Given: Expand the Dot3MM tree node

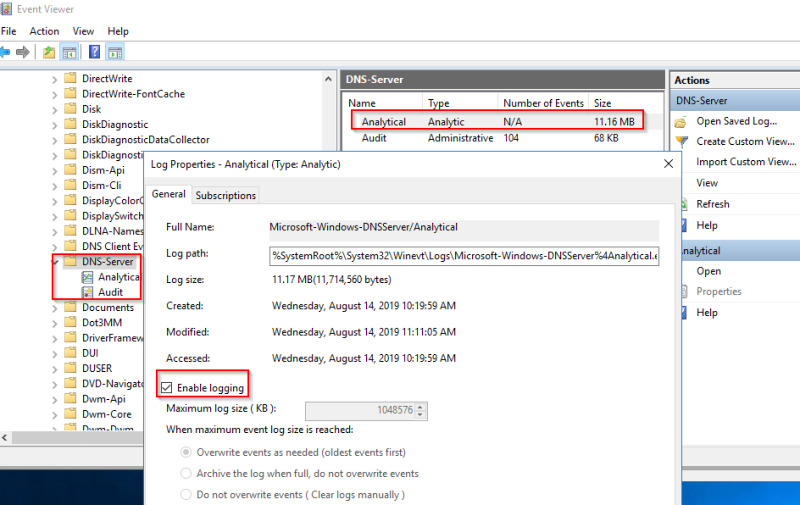Looking at the screenshot, I should pos(55,323).
